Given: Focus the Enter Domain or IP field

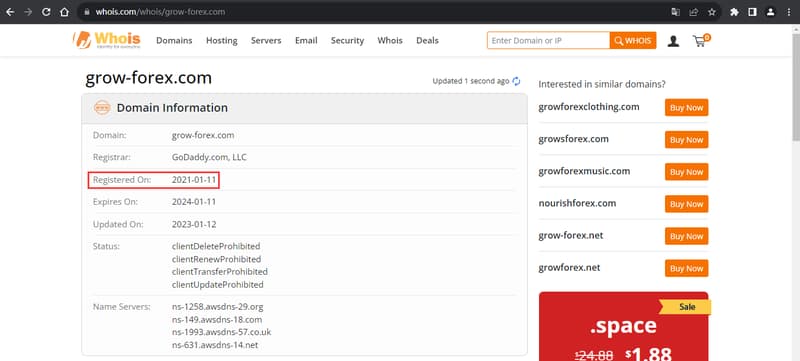Looking at the screenshot, I should click(x=548, y=40).
